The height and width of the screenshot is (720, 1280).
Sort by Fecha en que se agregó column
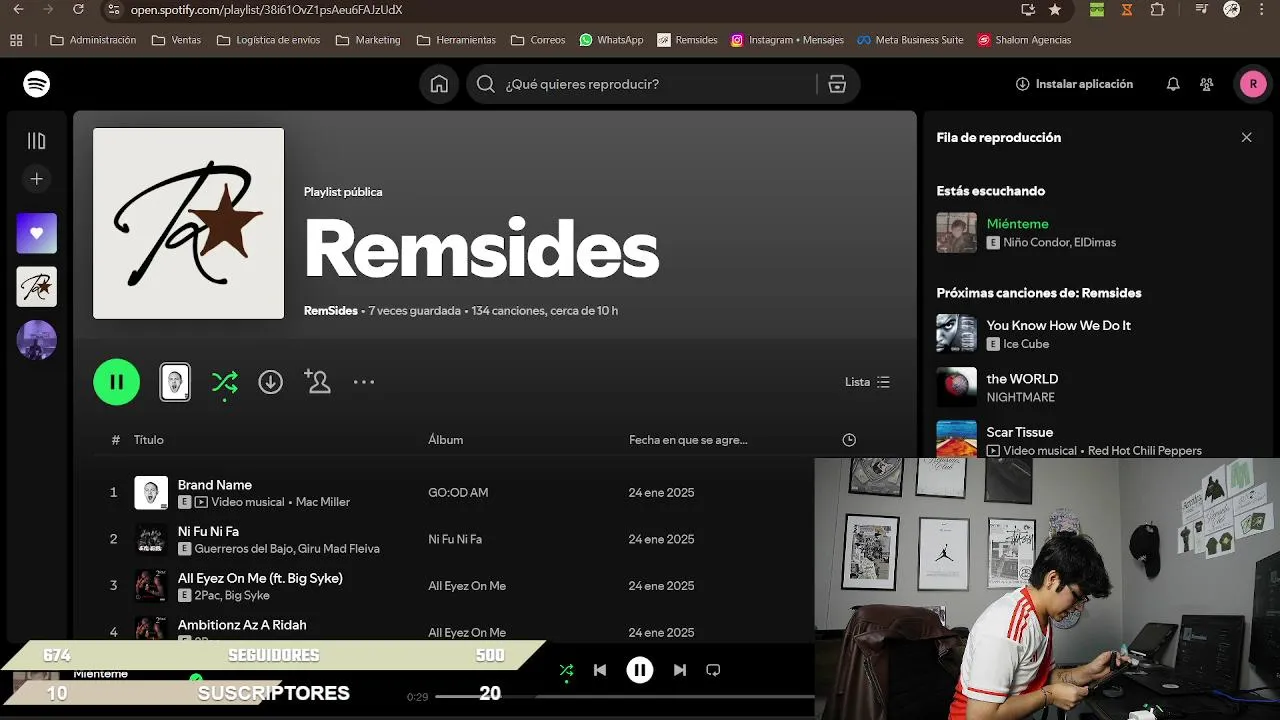click(688, 440)
